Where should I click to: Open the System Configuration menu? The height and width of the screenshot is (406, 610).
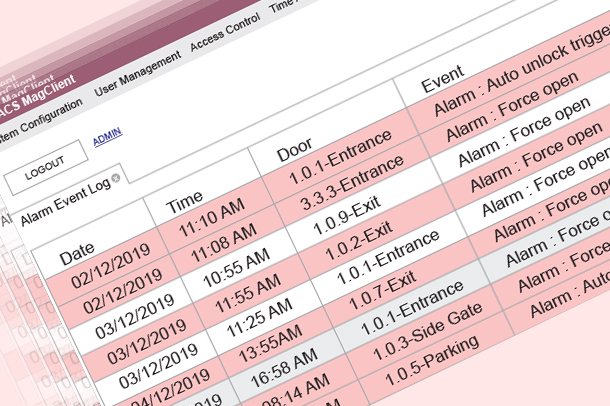(39, 120)
